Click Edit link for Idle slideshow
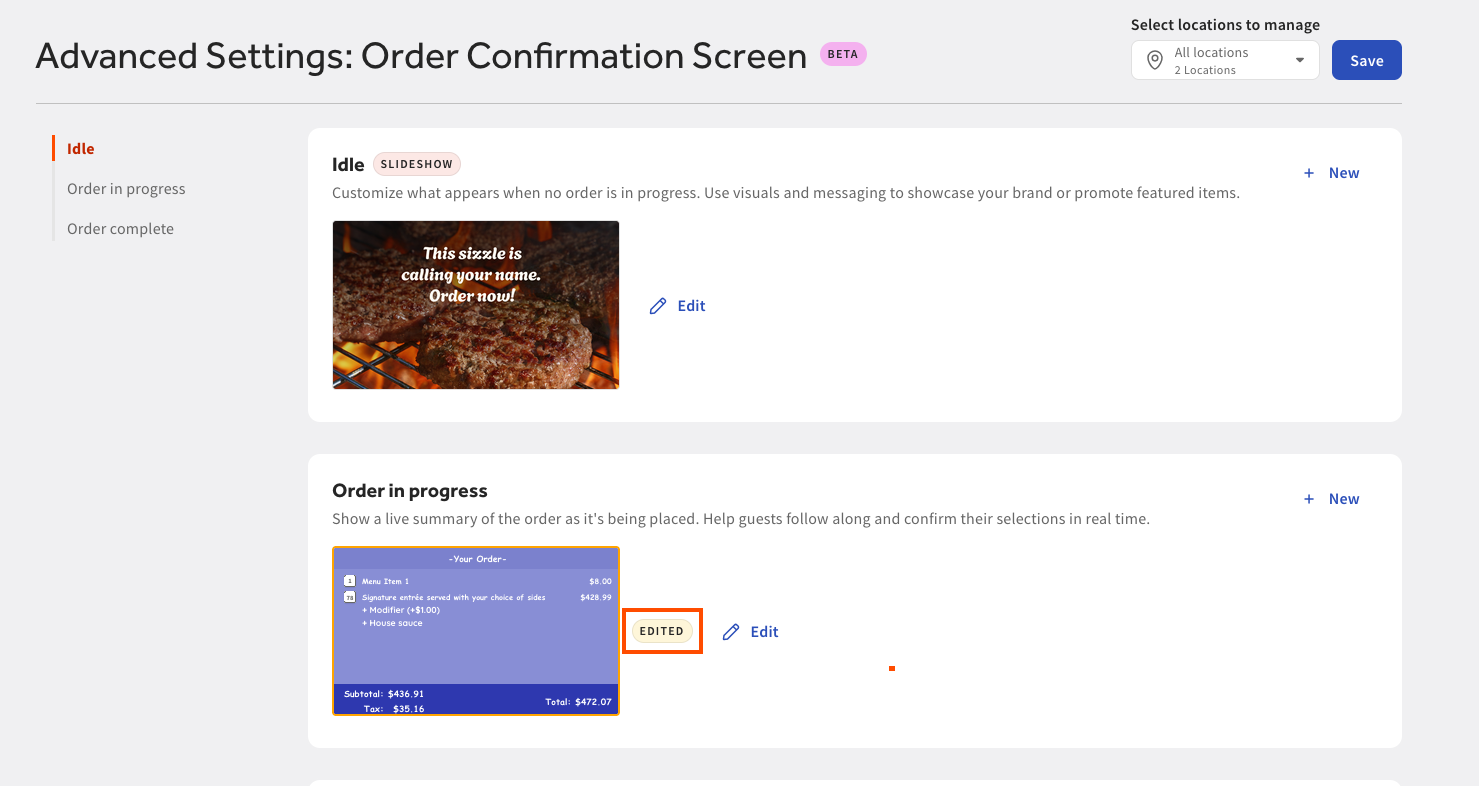This screenshot has width=1479, height=786. [691, 306]
